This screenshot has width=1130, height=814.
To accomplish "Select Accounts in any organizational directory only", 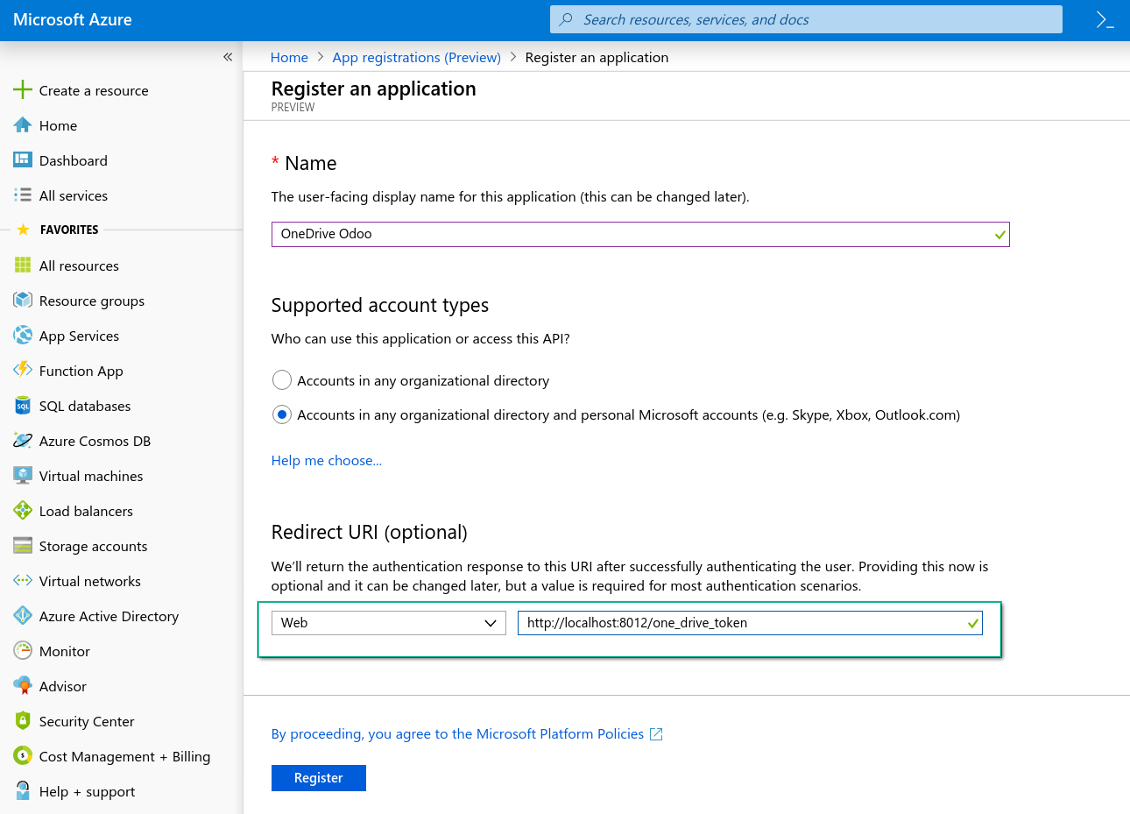I will click(282, 380).
